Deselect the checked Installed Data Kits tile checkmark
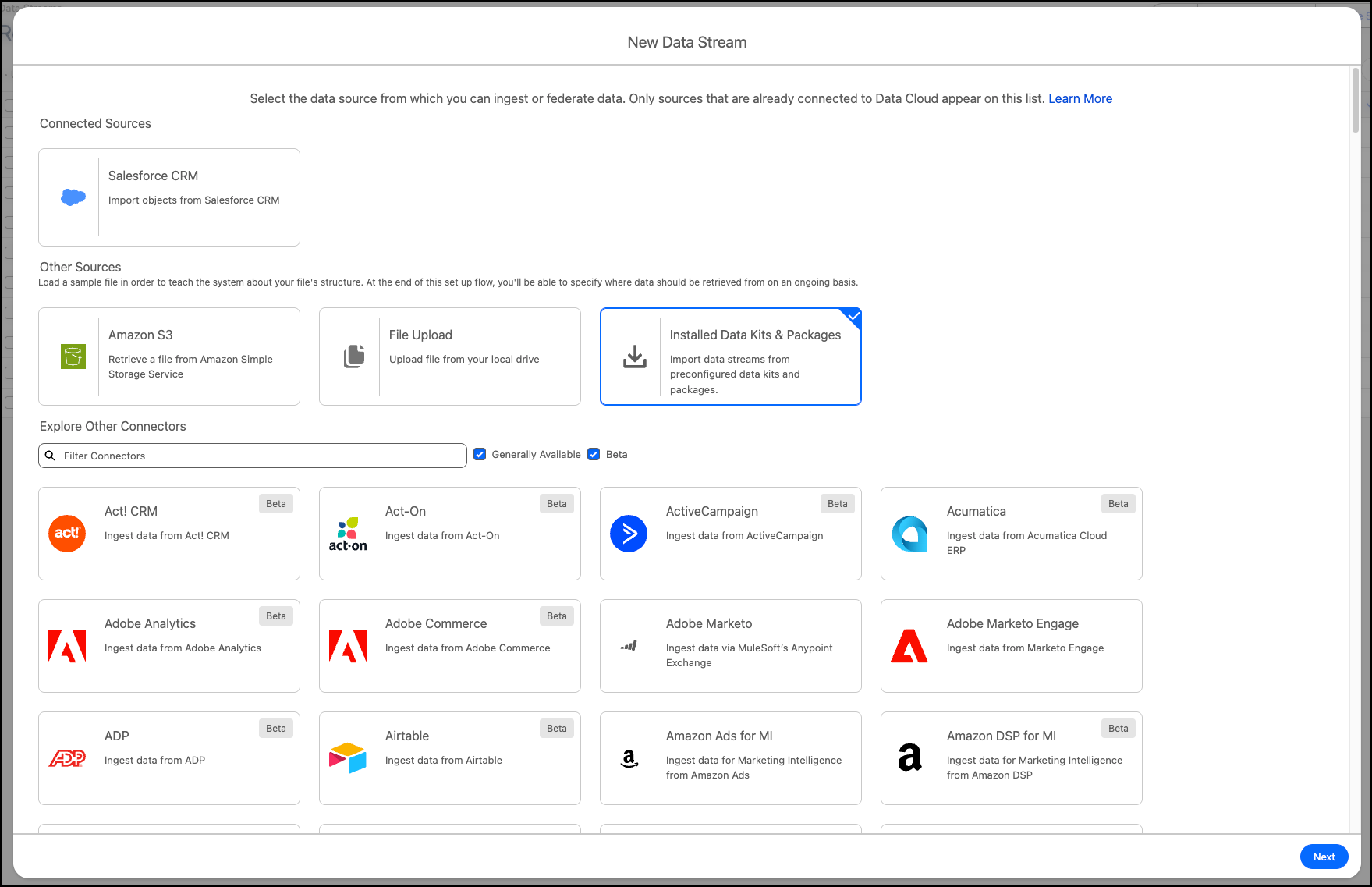Screen dimensions: 1372x887 click(853, 317)
